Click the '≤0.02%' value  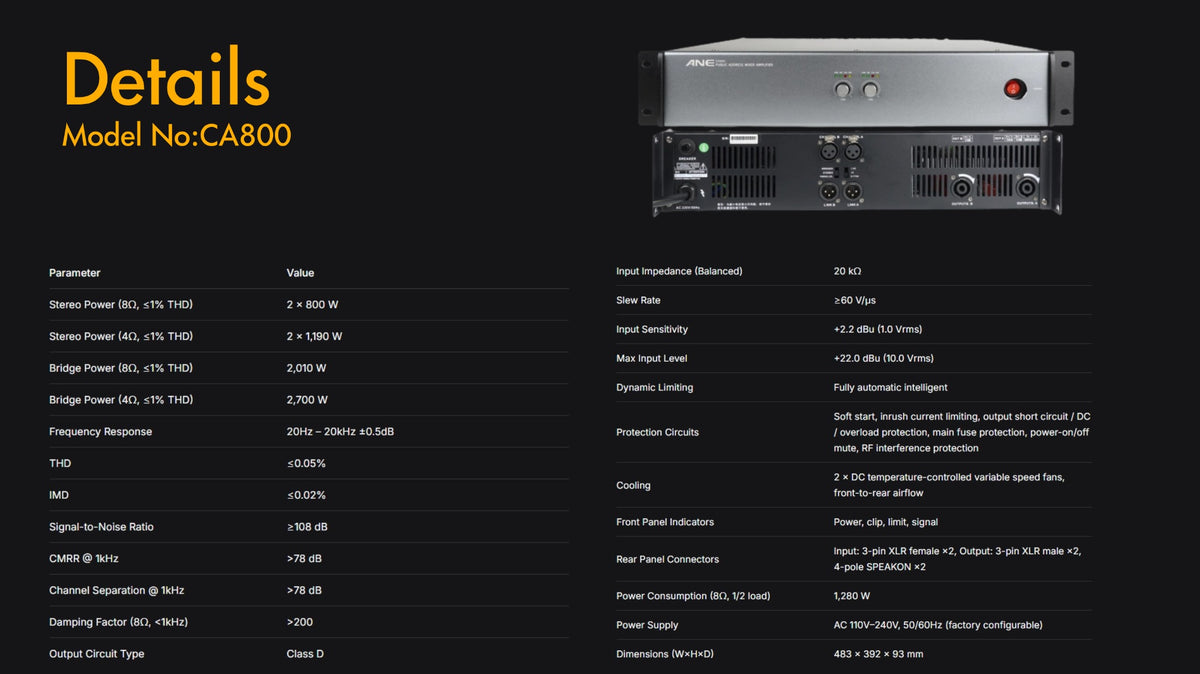point(306,496)
